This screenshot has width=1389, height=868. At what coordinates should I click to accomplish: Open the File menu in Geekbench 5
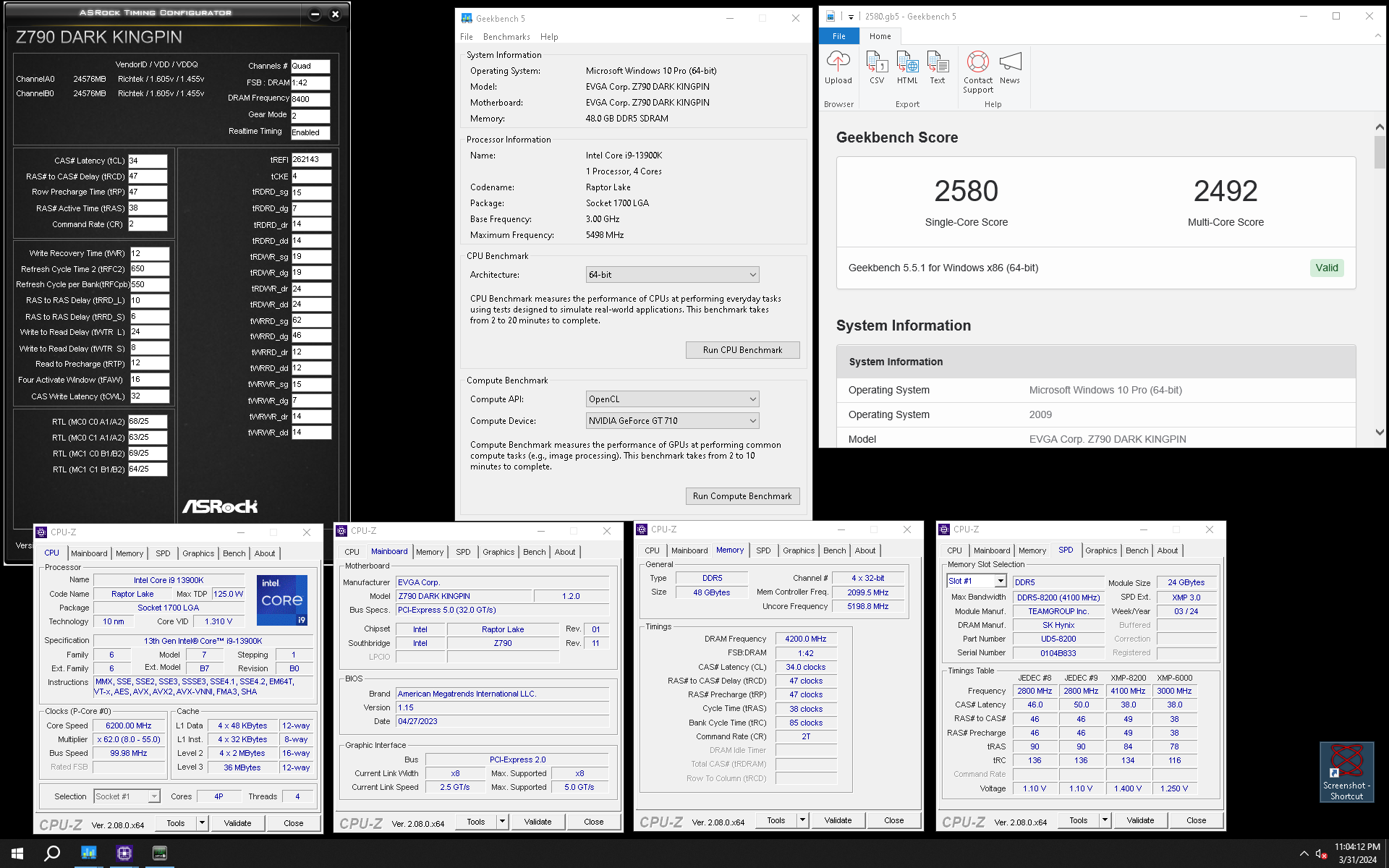tap(466, 37)
